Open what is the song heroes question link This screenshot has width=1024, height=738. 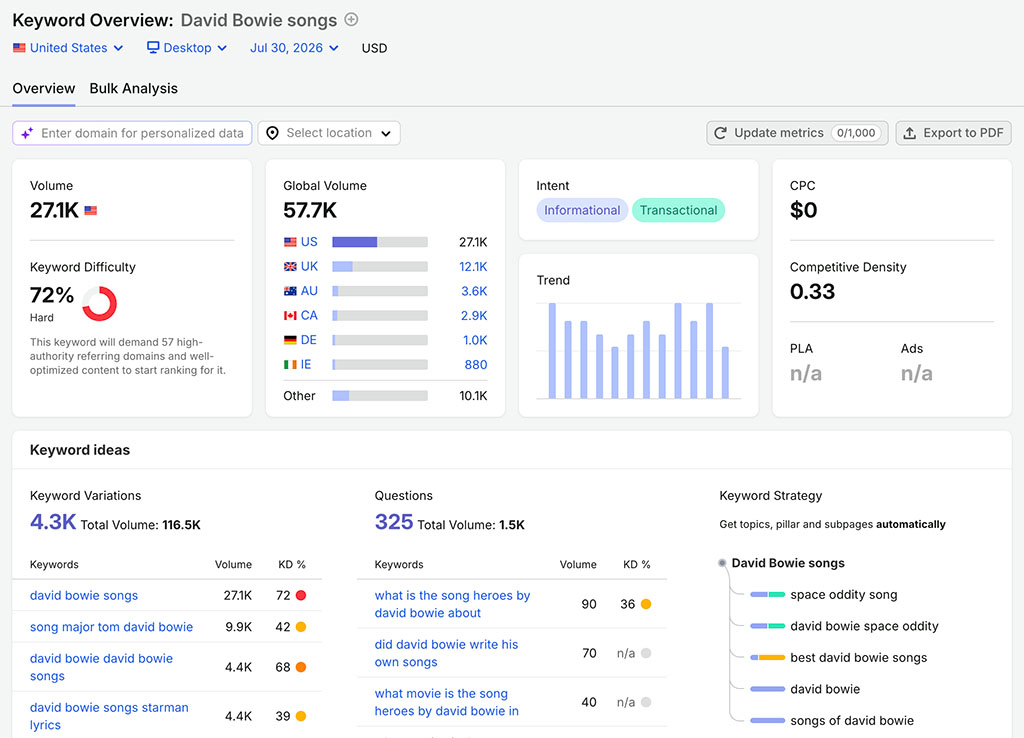(452, 604)
